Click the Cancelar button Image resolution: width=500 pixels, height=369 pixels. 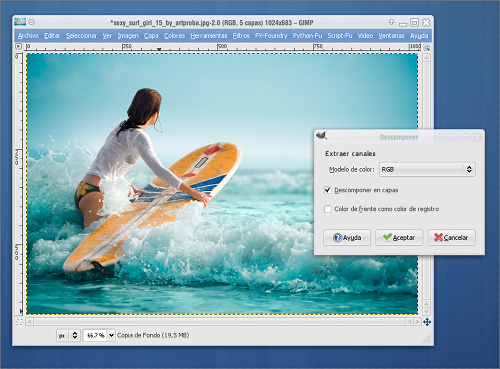(x=451, y=238)
